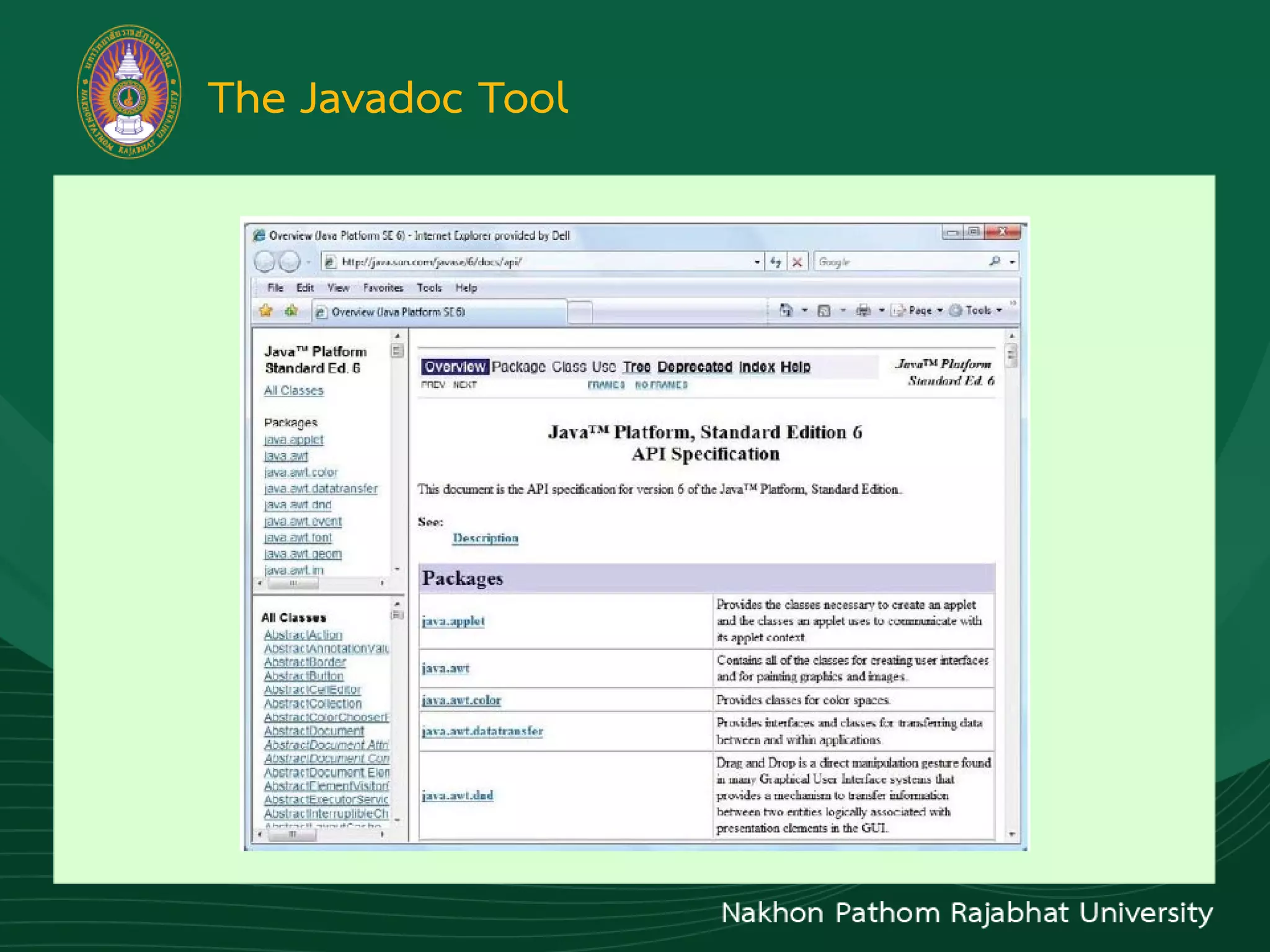Open the search provider dropdown arrow
Image resolution: width=1270 pixels, height=952 pixels.
pos(1012,262)
